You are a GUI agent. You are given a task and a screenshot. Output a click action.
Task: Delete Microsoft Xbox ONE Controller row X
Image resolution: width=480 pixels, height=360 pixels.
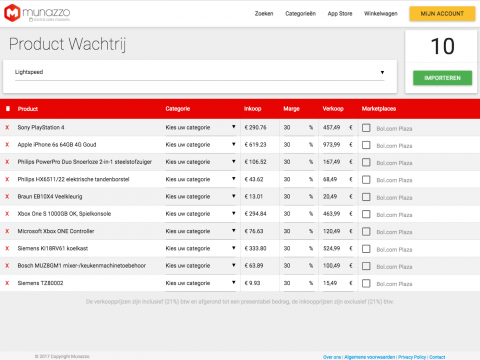[7, 231]
